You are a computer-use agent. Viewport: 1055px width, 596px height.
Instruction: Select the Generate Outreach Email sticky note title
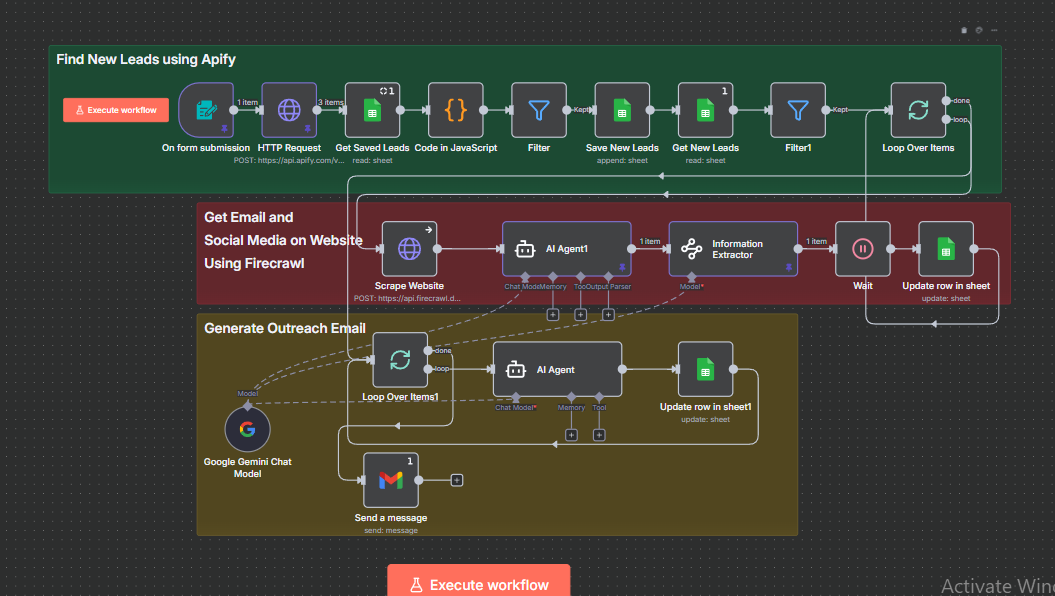[x=285, y=328]
